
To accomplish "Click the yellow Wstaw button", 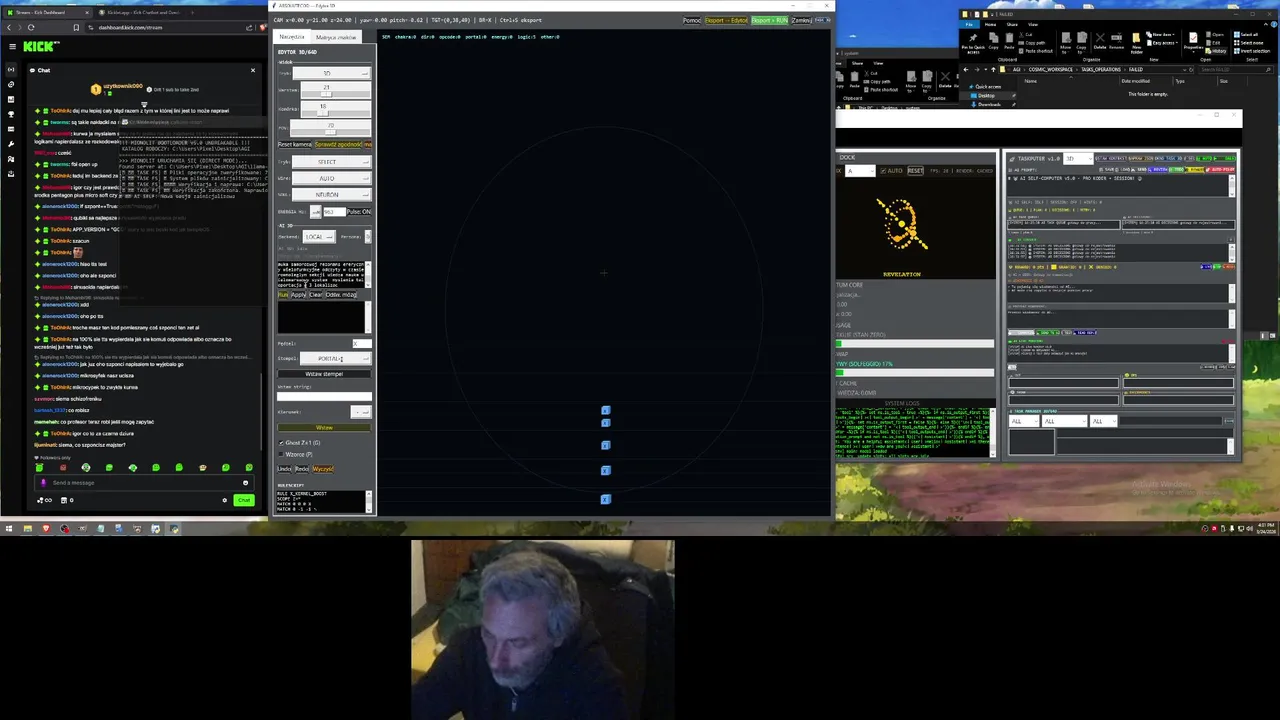I will (324, 428).
